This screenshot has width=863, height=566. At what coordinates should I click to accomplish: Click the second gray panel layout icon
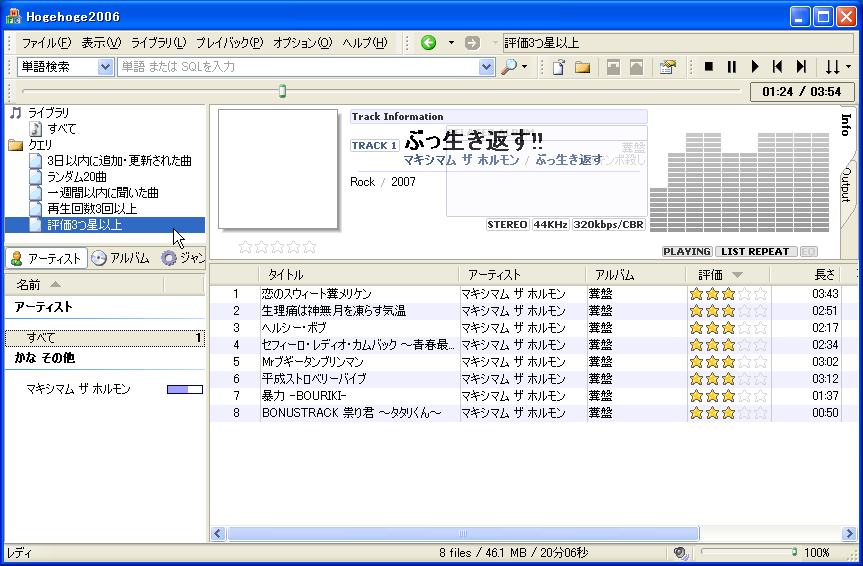(636, 67)
